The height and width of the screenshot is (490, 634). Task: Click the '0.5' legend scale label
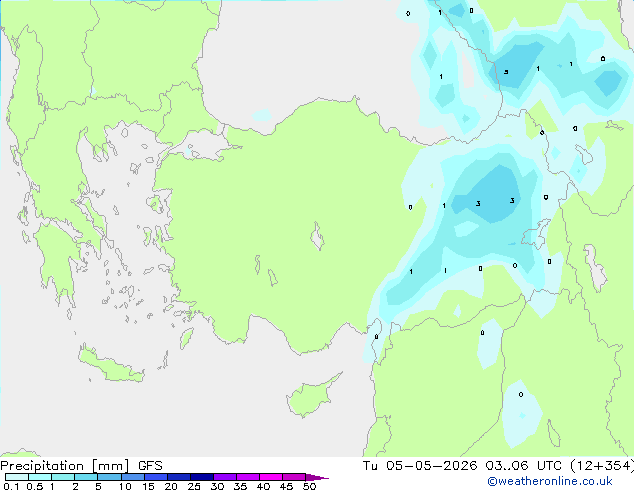pos(34,486)
